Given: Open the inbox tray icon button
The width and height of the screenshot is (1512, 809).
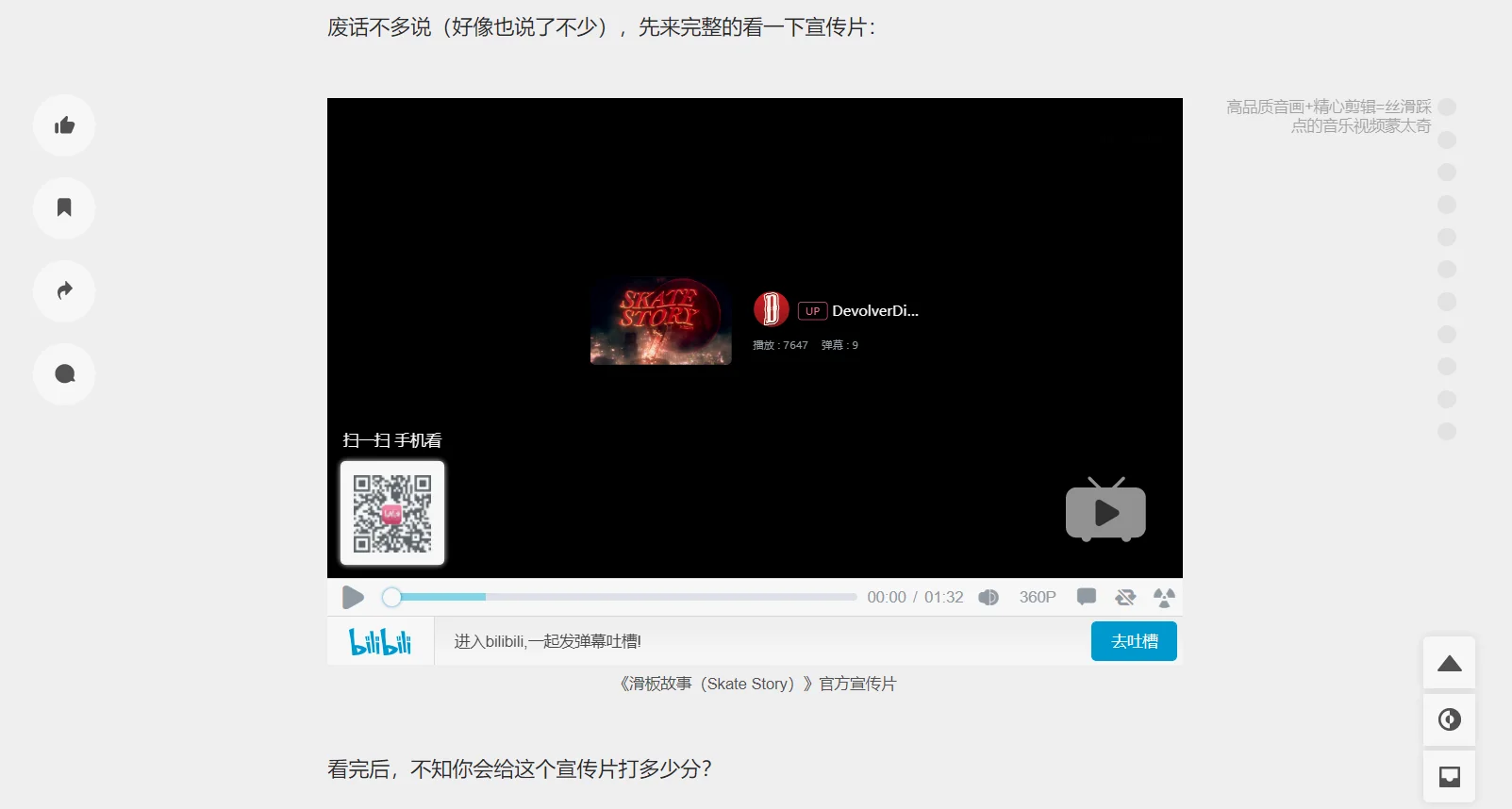Looking at the screenshot, I should (1450, 777).
